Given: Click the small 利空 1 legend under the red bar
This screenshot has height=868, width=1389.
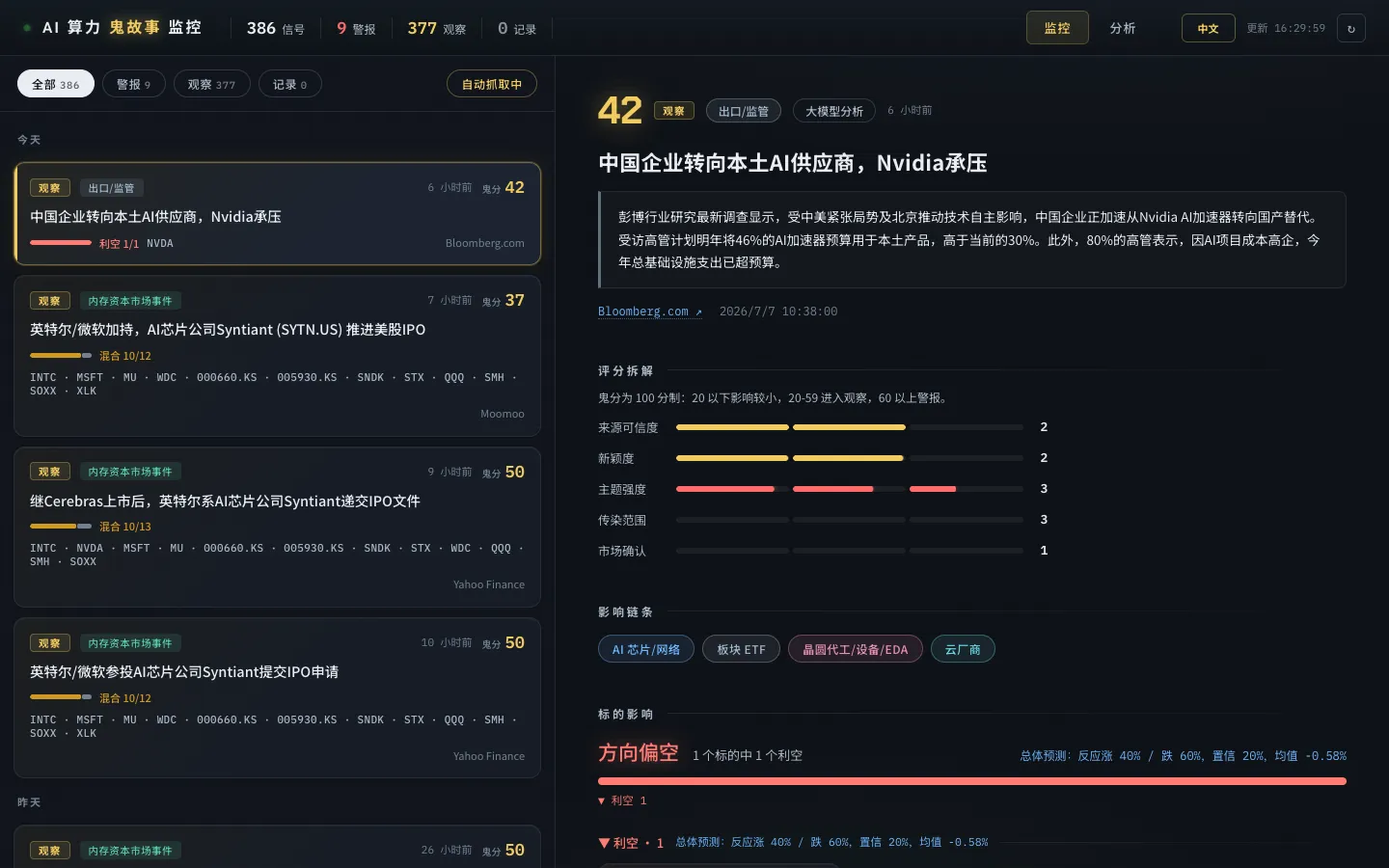Looking at the screenshot, I should pyautogui.click(x=622, y=800).
